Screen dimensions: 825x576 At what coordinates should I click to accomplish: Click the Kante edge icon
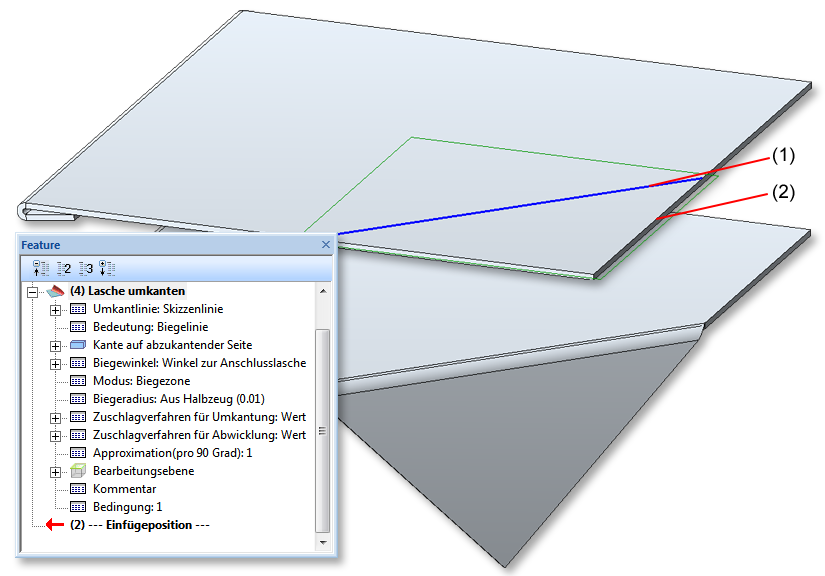[x=78, y=345]
